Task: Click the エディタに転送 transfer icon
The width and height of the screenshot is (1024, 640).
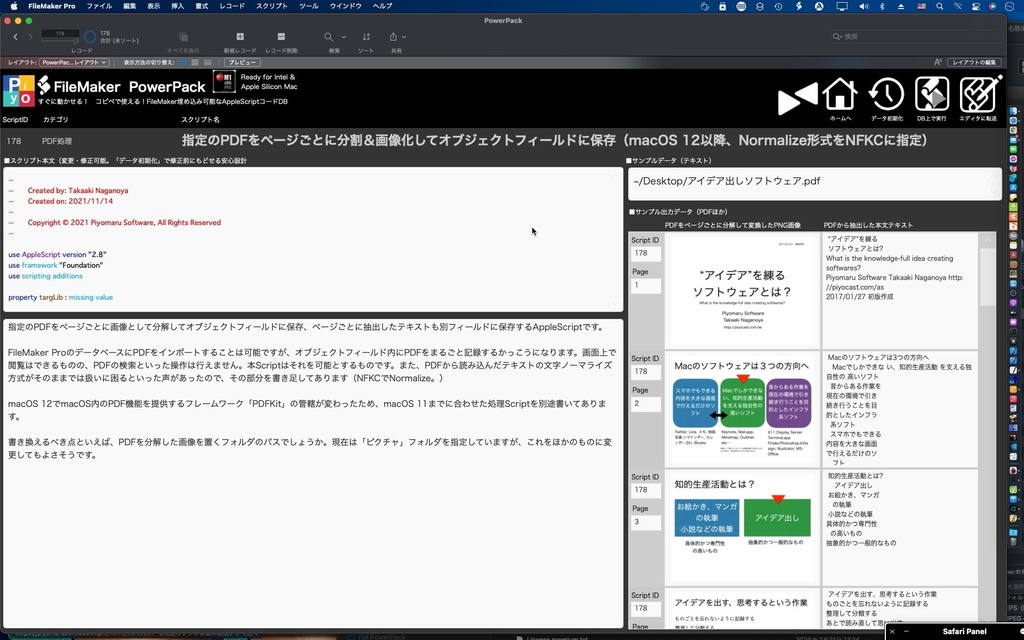Action: (978, 96)
